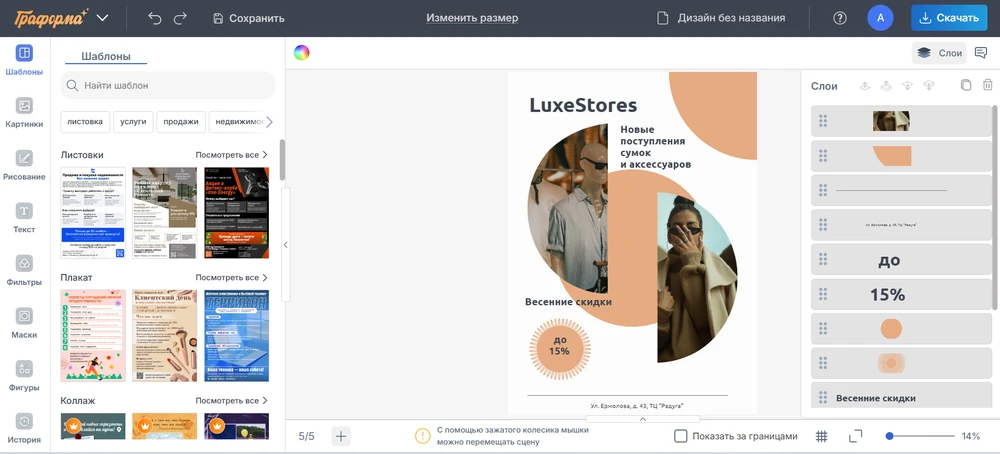Viewport: 1000px width, 454px height.
Task: Expand the Графорама logo dropdown chevron
Action: click(x=103, y=18)
